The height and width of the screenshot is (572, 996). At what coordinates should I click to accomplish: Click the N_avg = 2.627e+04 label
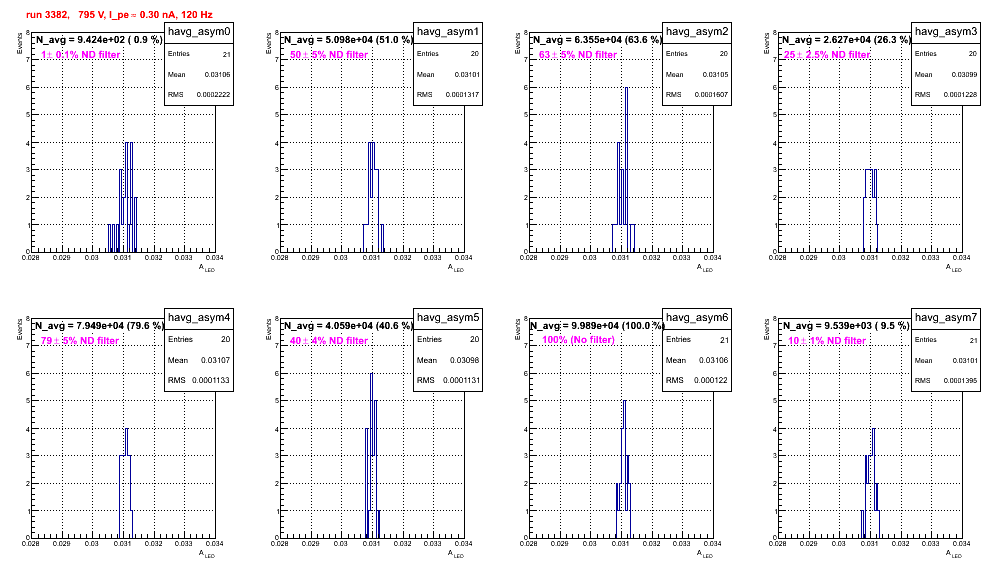(846, 40)
